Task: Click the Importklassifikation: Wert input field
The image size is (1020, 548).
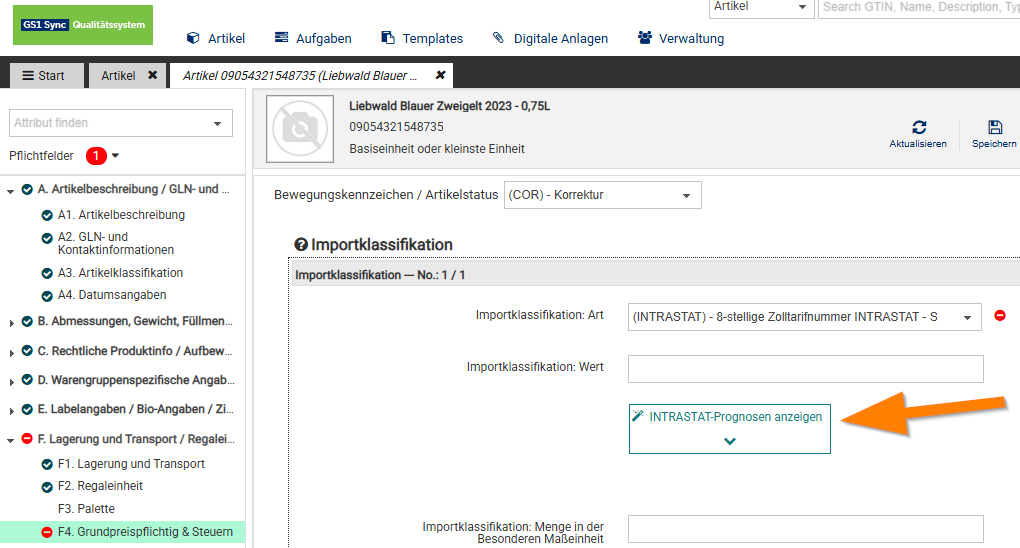Action: click(x=805, y=369)
